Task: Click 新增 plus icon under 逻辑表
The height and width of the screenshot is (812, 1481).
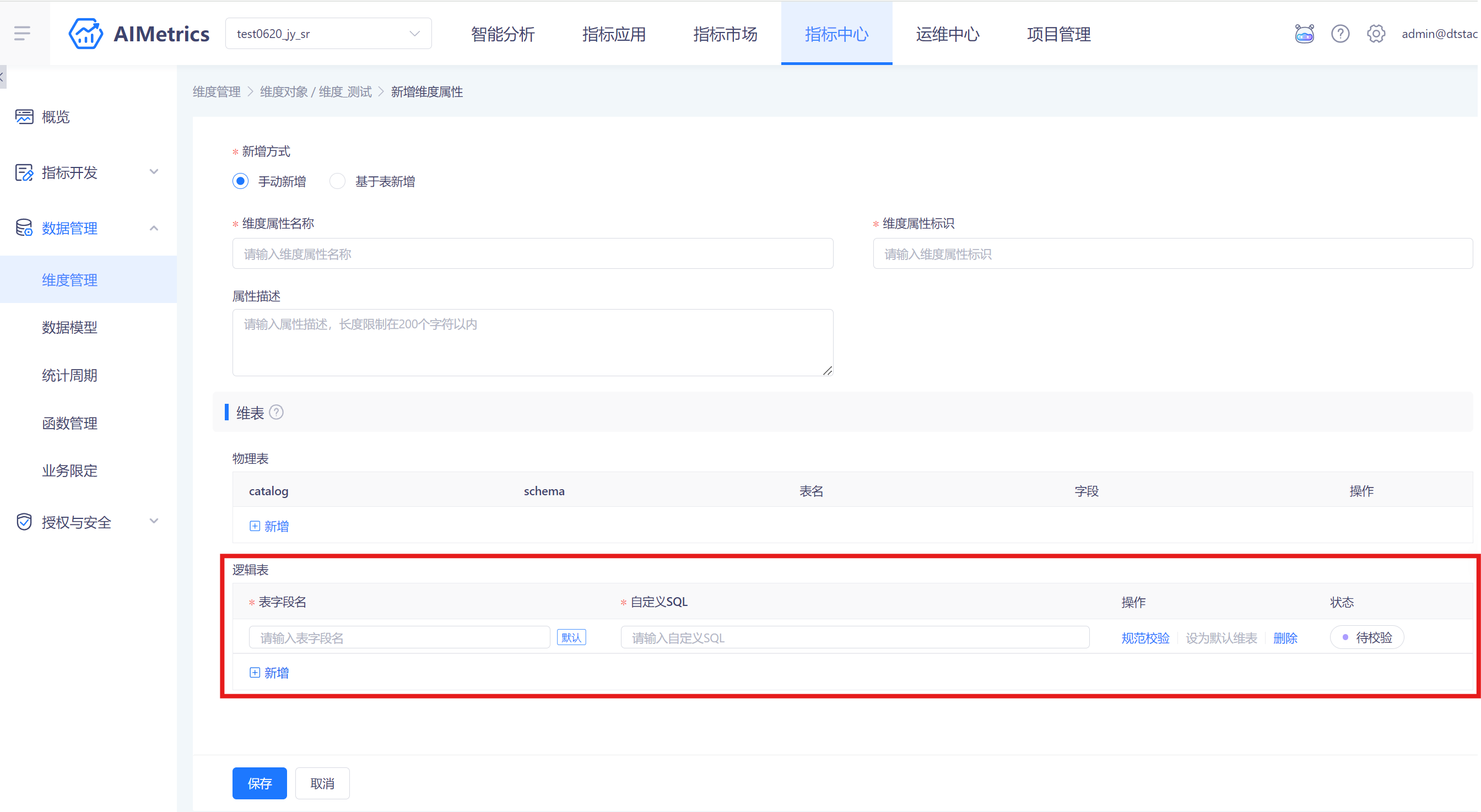Action: (255, 673)
